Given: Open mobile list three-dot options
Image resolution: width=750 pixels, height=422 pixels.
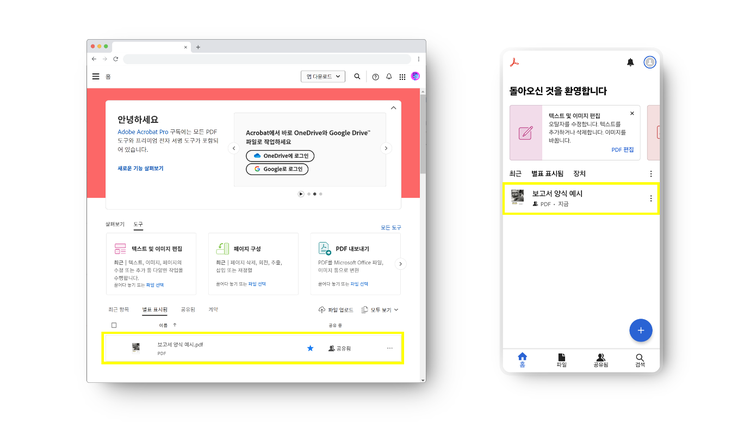Looking at the screenshot, I should click(651, 174).
